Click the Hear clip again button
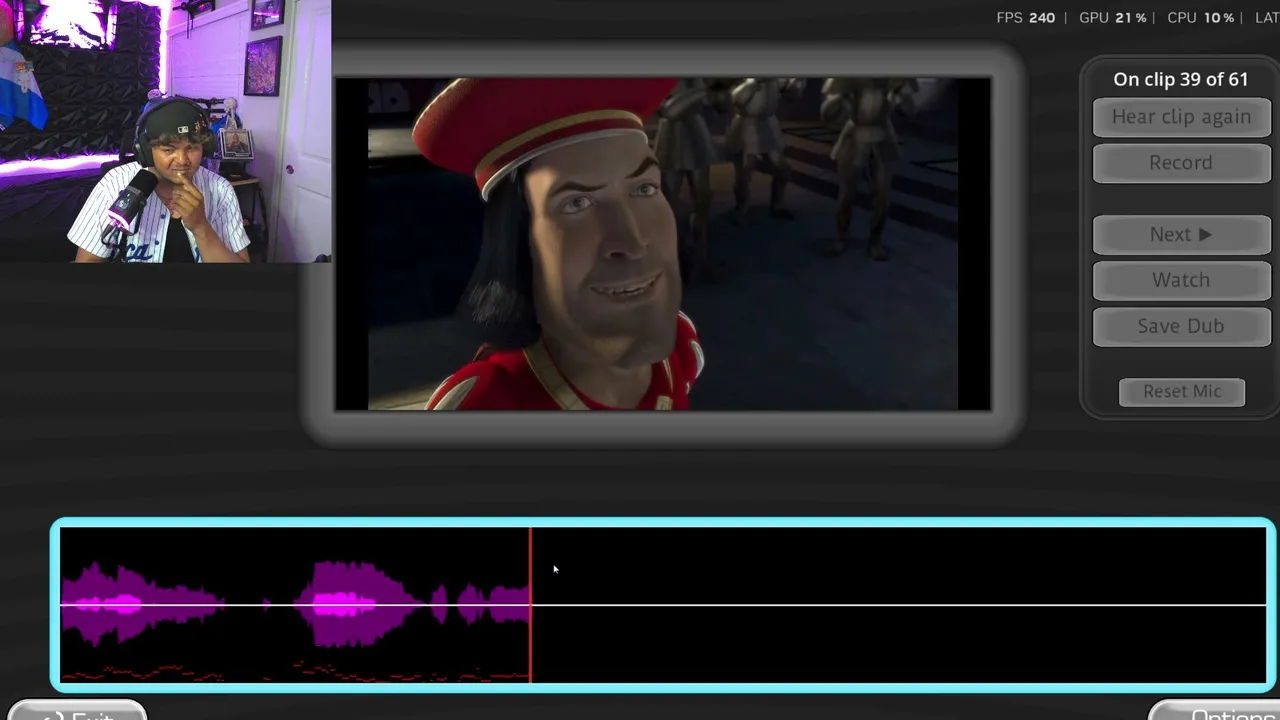The height and width of the screenshot is (720, 1280). (1181, 117)
